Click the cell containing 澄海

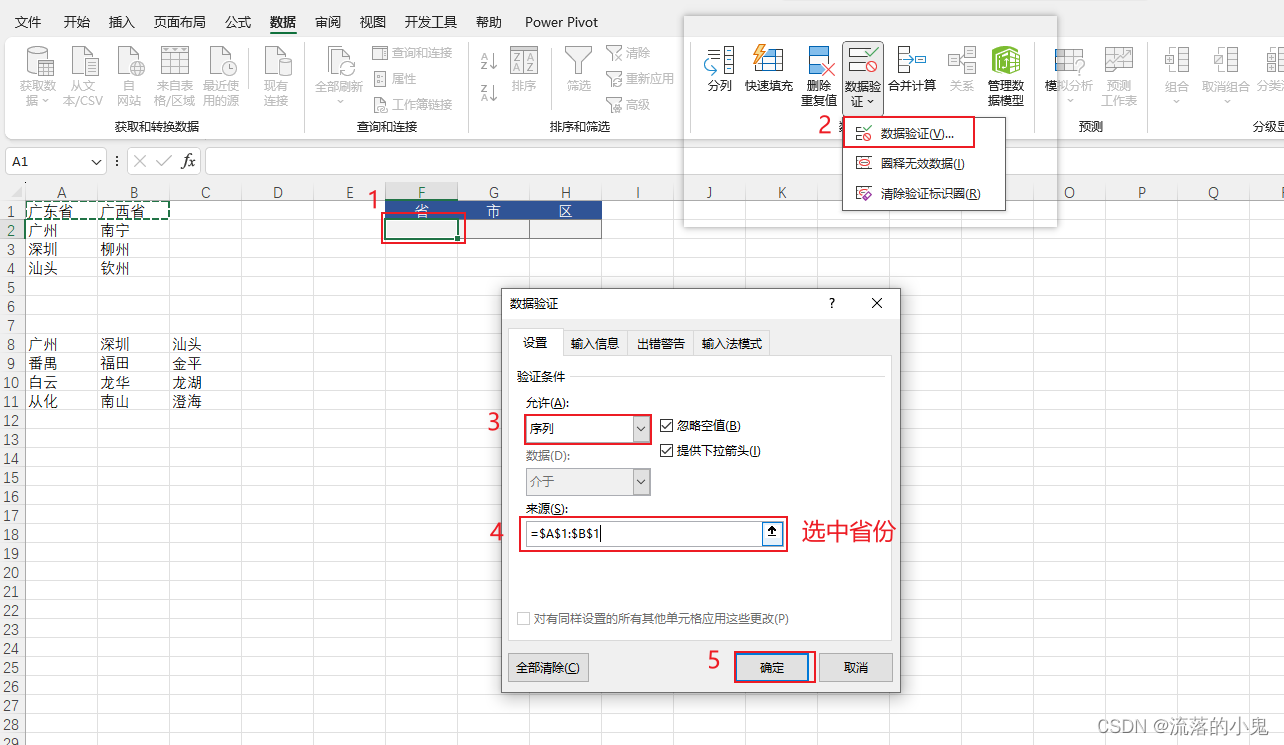tap(205, 401)
